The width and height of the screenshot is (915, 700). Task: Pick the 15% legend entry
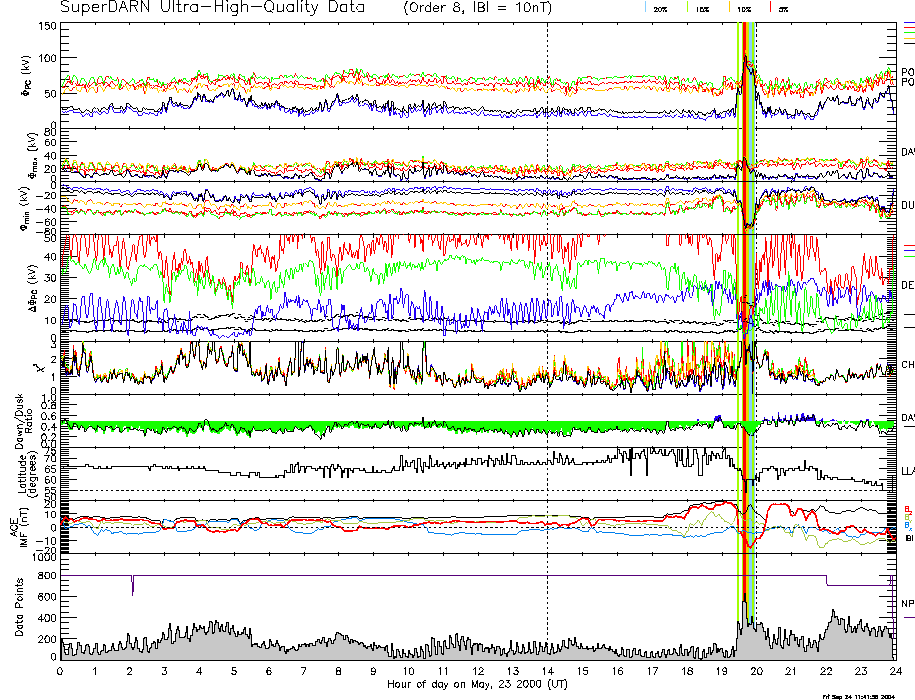click(702, 8)
